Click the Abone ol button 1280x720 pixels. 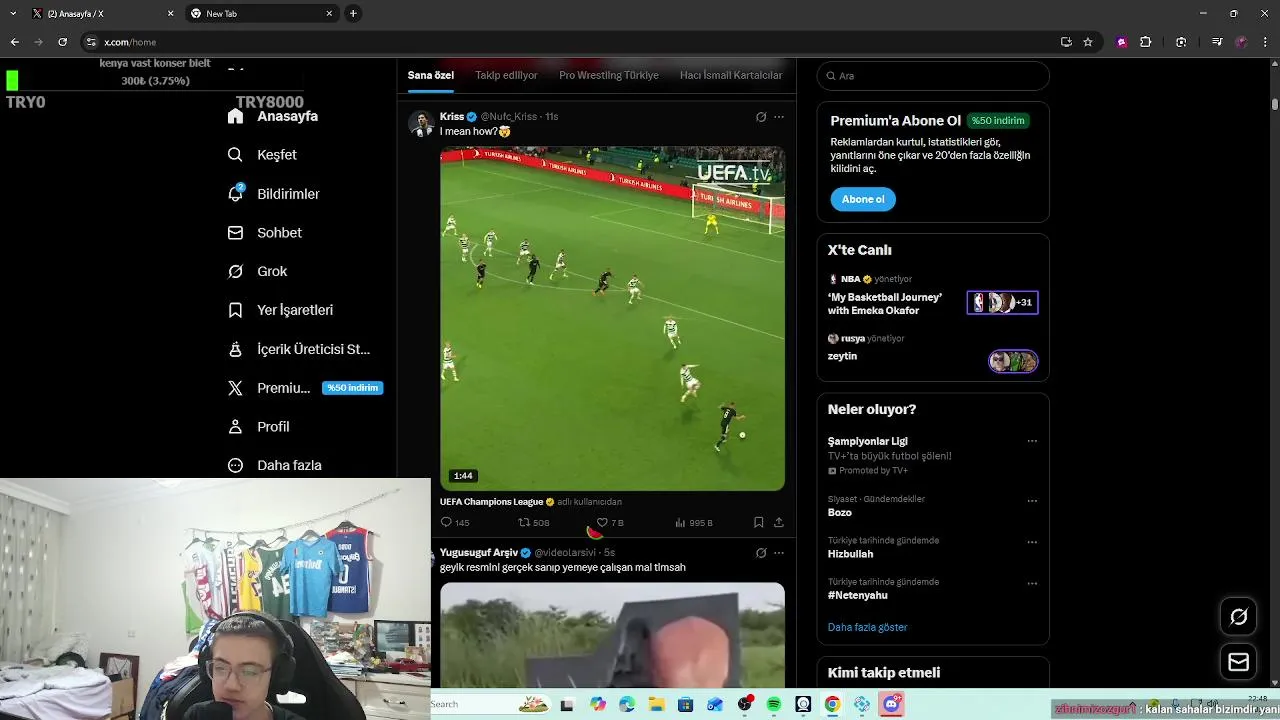[x=863, y=199]
